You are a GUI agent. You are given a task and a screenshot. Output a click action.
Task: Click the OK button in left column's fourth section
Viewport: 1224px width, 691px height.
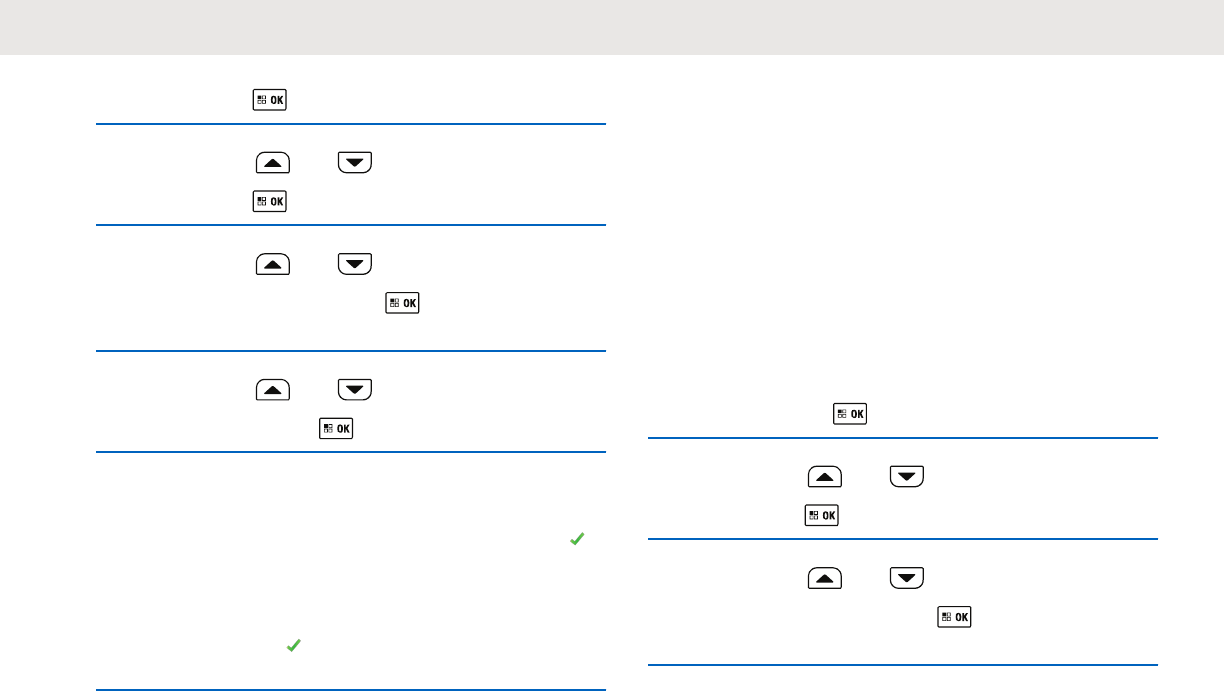point(336,428)
